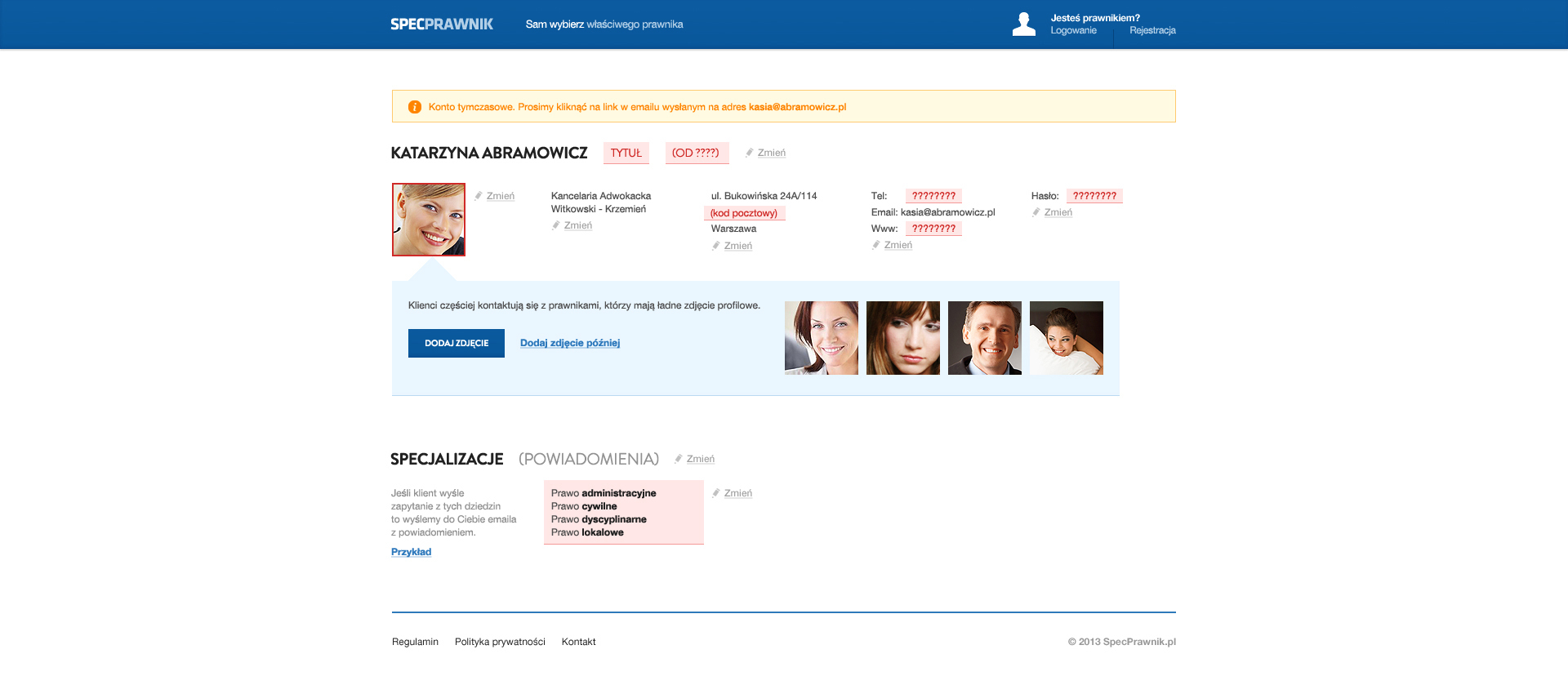Click the user silhouette icon in header

(x=1024, y=24)
